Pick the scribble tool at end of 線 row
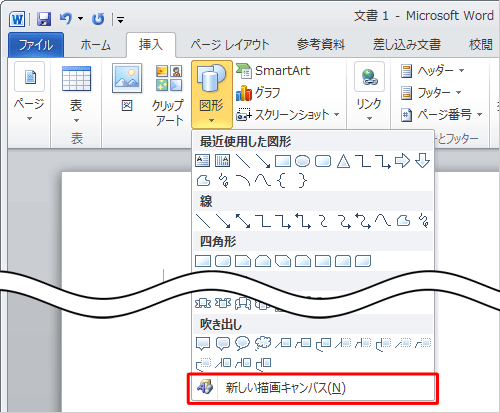The image size is (500, 413). 424,221
